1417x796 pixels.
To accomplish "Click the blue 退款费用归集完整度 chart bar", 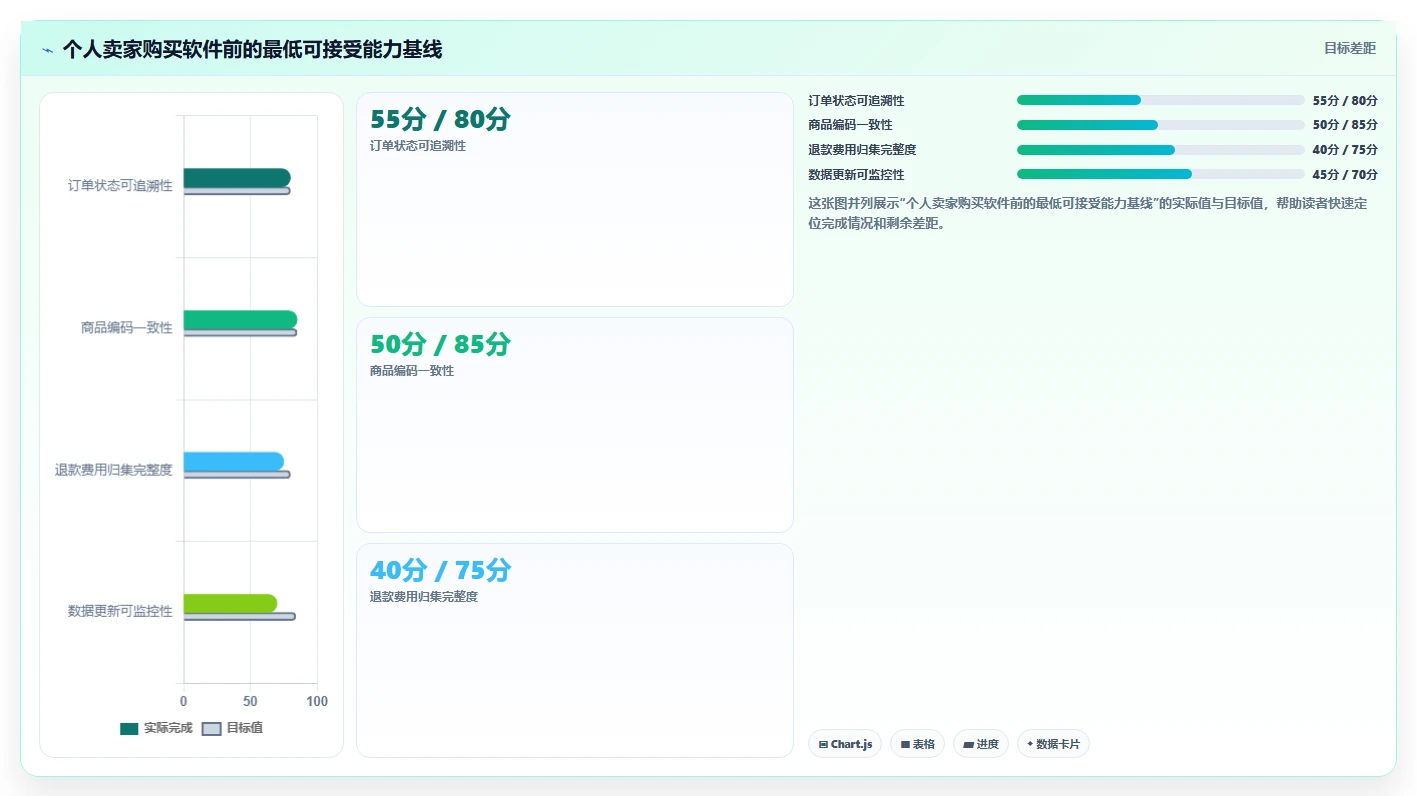I will click(x=234, y=461).
